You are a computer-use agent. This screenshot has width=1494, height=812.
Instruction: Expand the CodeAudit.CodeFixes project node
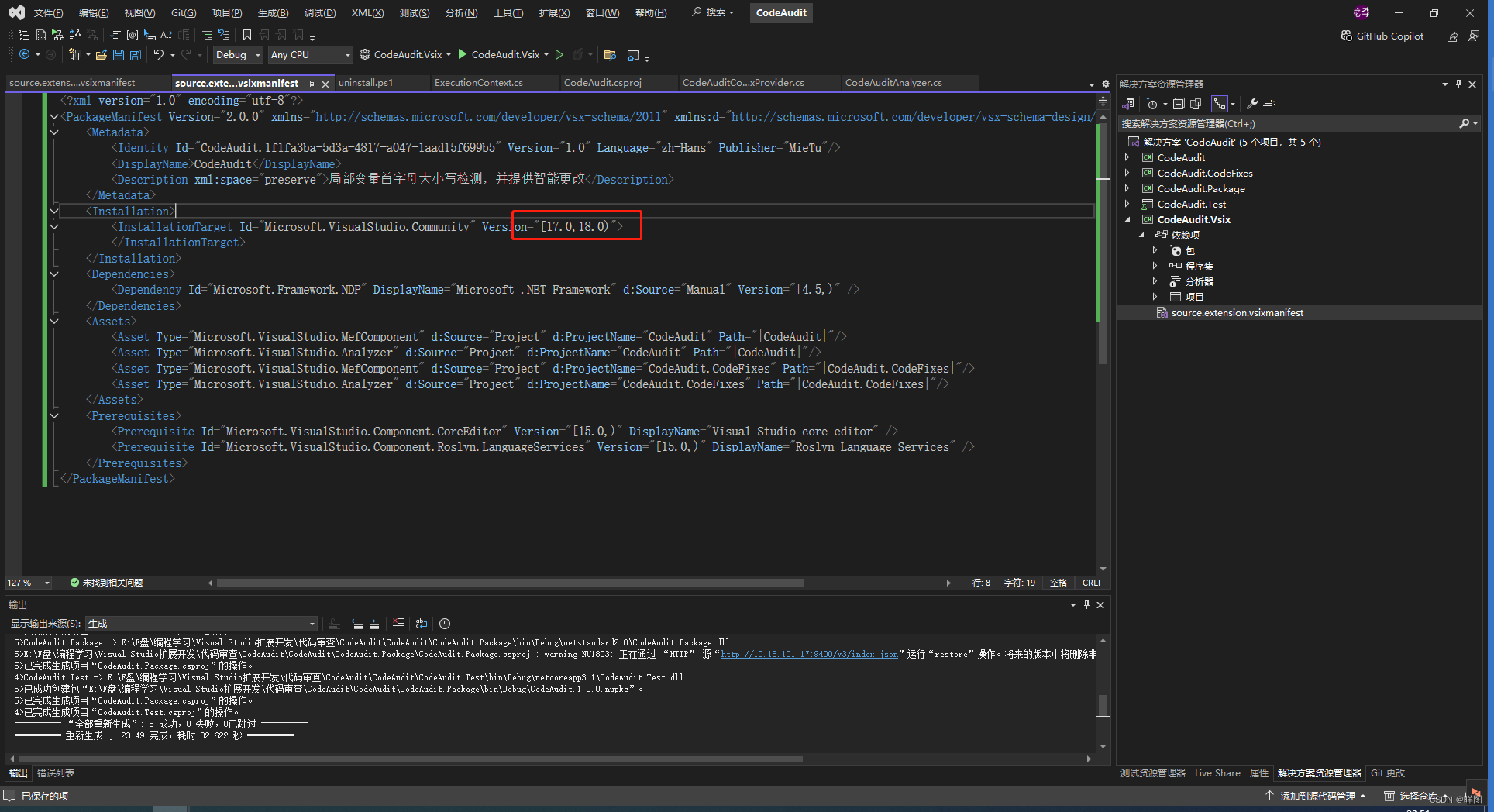click(x=1127, y=173)
